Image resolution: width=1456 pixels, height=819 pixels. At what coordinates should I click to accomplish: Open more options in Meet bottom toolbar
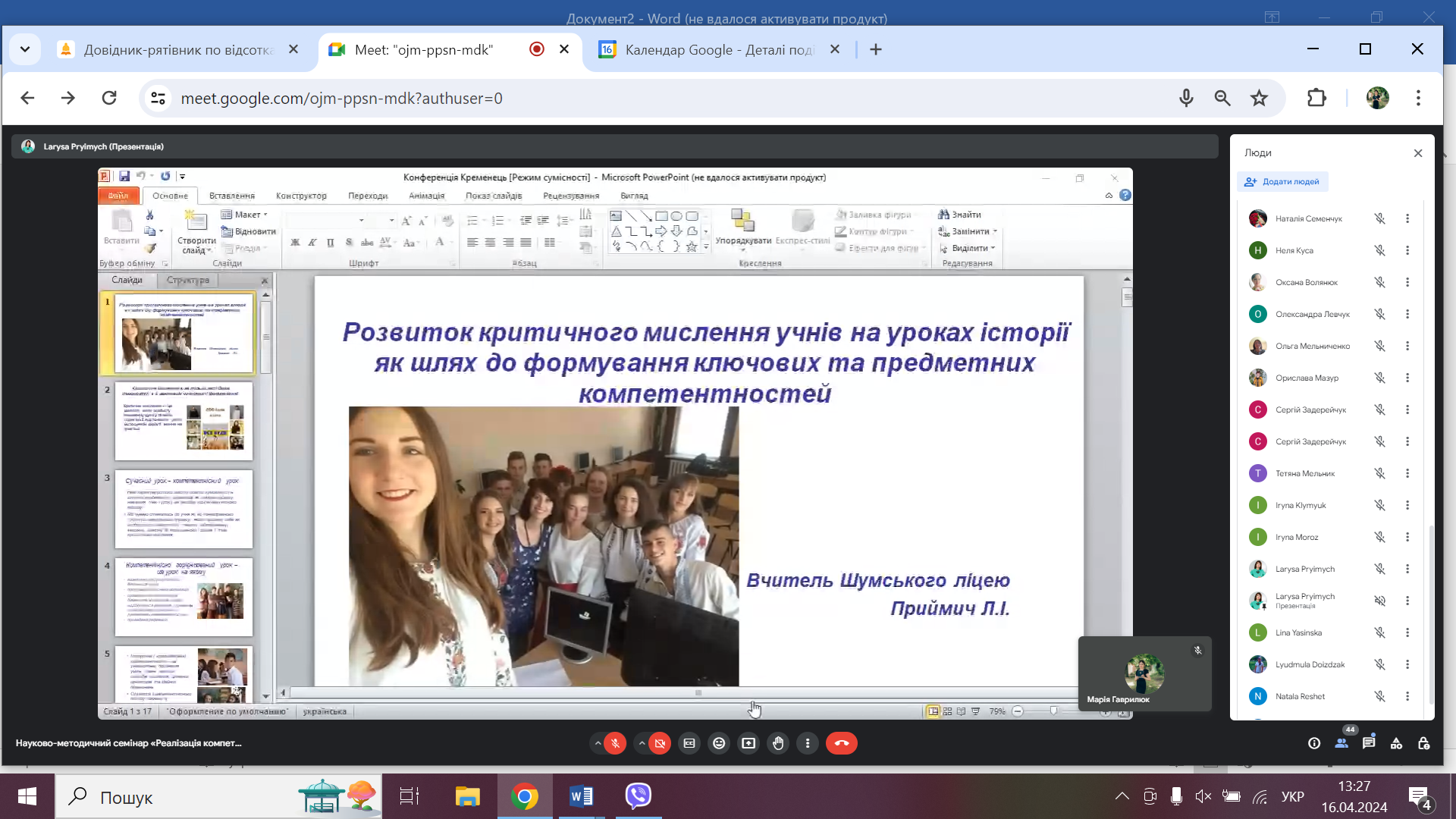click(808, 743)
